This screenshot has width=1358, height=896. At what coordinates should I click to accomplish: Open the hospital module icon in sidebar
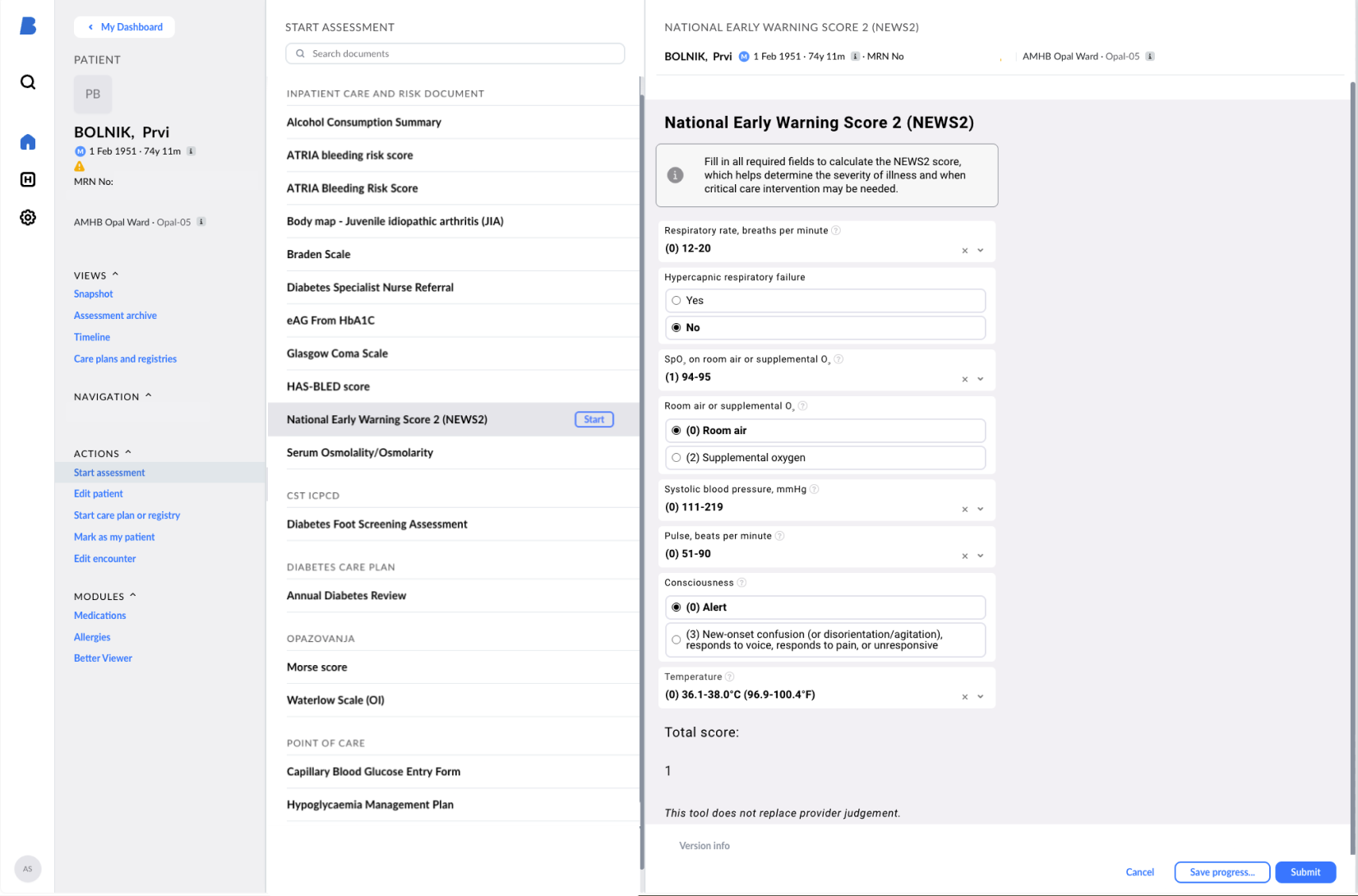coord(27,179)
